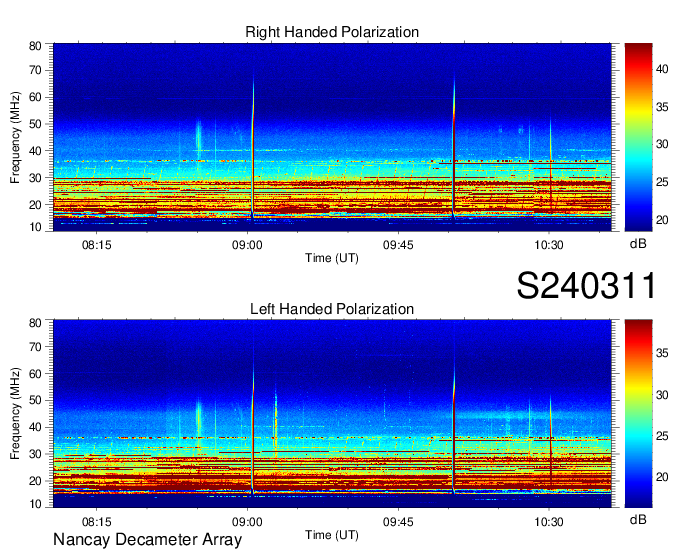Click the 09:00 radio burst in Right Handed plot

[x=253, y=147]
